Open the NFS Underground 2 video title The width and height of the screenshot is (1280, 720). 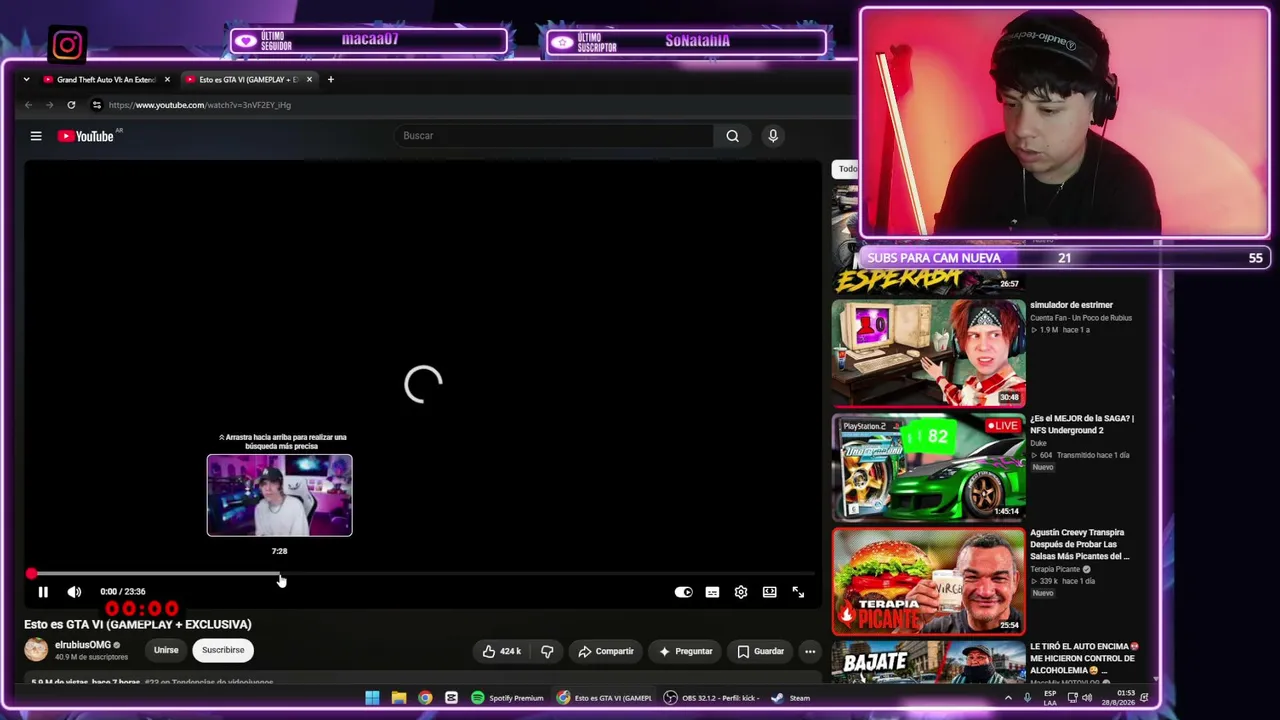[x=1082, y=424]
